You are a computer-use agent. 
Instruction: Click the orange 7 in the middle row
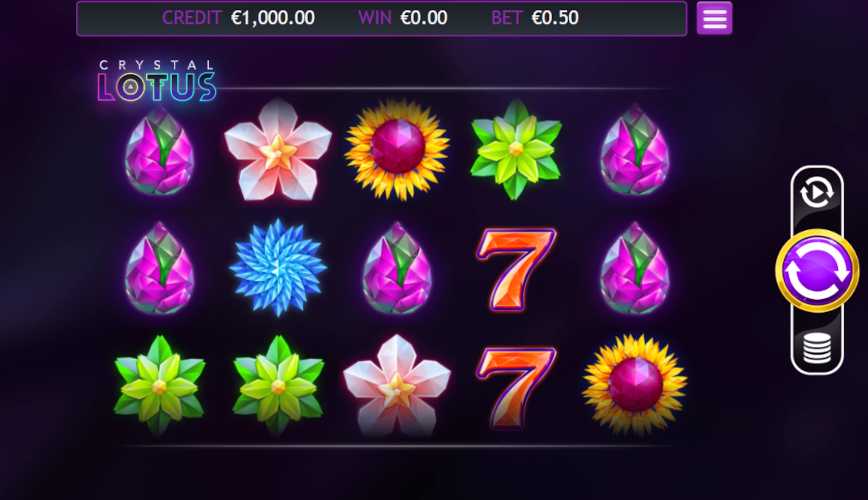pyautogui.click(x=516, y=269)
